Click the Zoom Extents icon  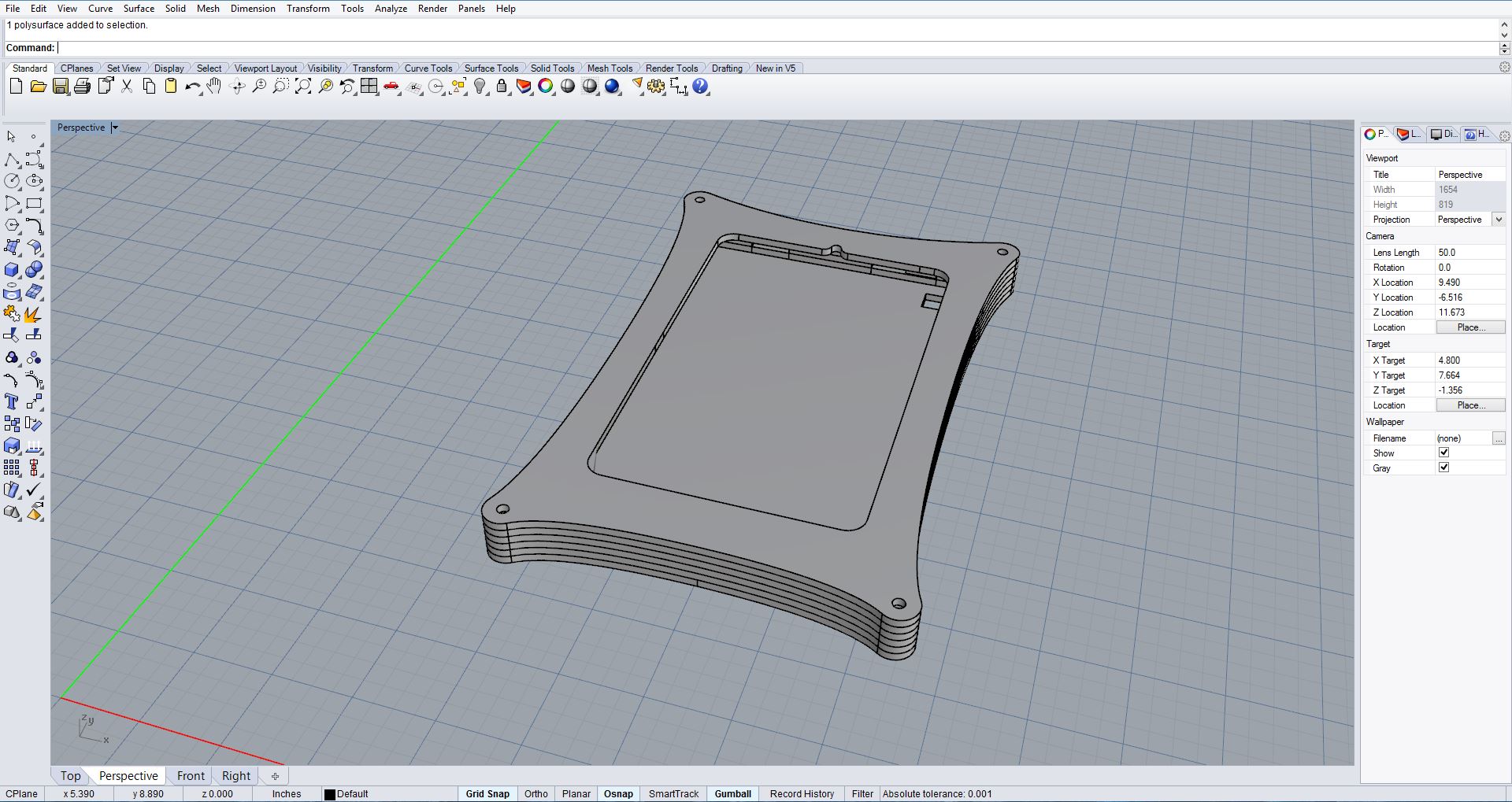pyautogui.click(x=303, y=87)
